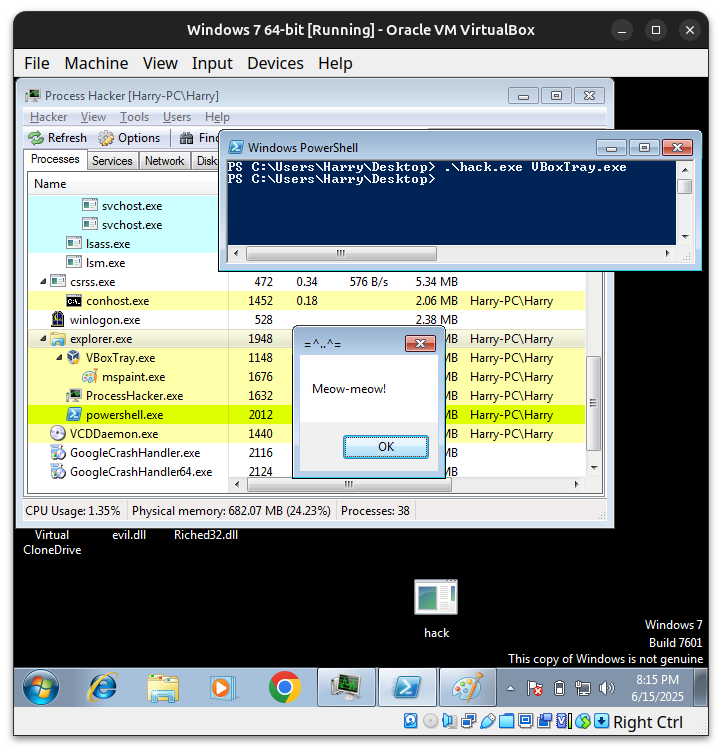This screenshot has width=722, height=752.
Task: Open VirtualBox Input menu
Action: click(212, 63)
